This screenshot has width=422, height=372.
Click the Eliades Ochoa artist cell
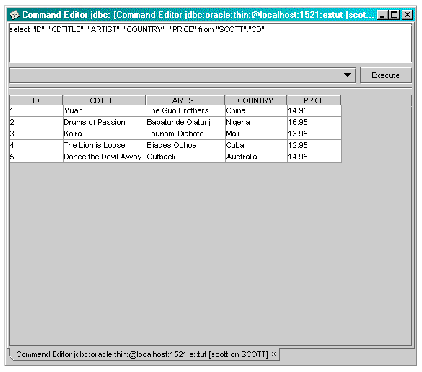[x=185, y=145]
